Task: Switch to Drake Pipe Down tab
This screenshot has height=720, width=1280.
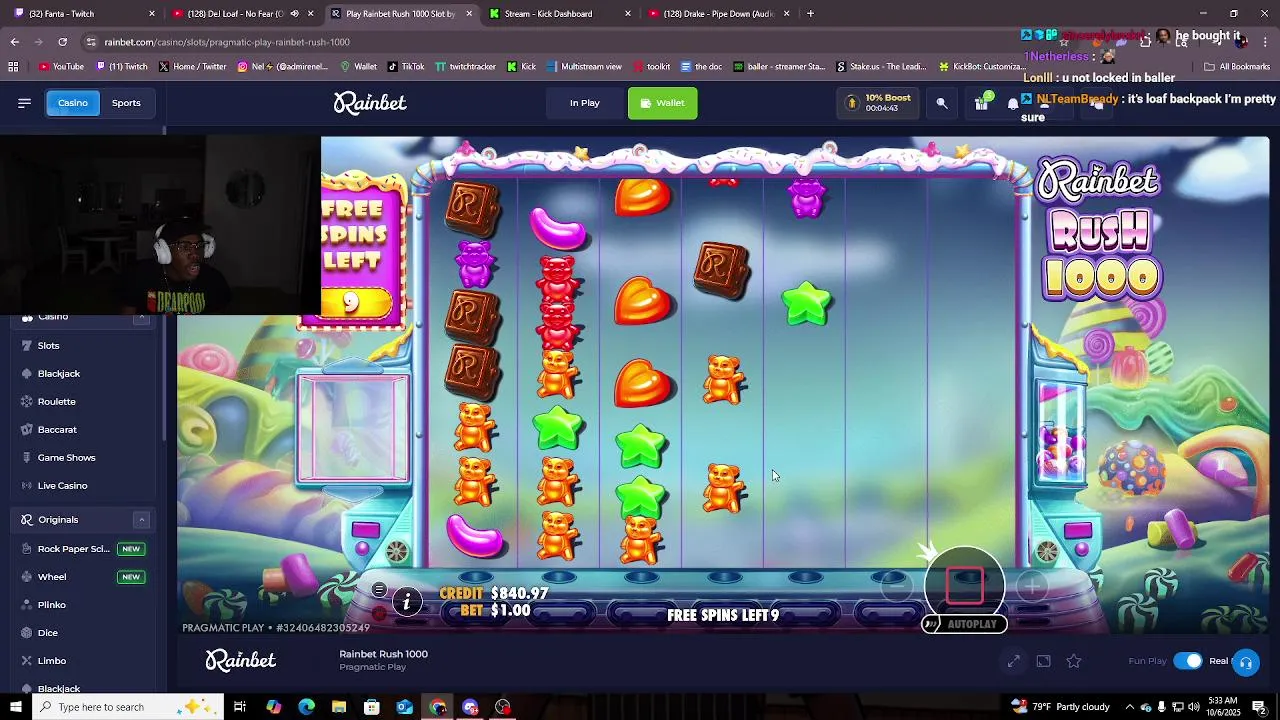Action: pos(718,14)
